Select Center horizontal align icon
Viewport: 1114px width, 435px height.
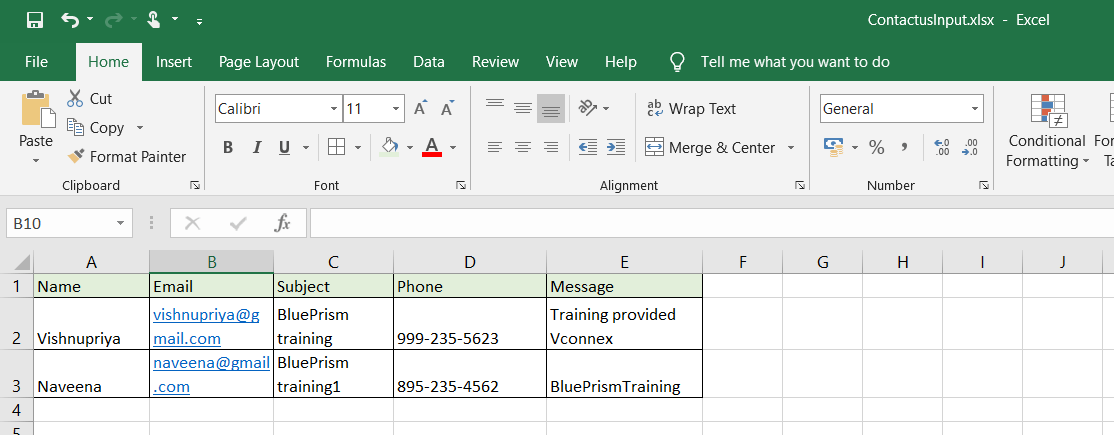523,148
